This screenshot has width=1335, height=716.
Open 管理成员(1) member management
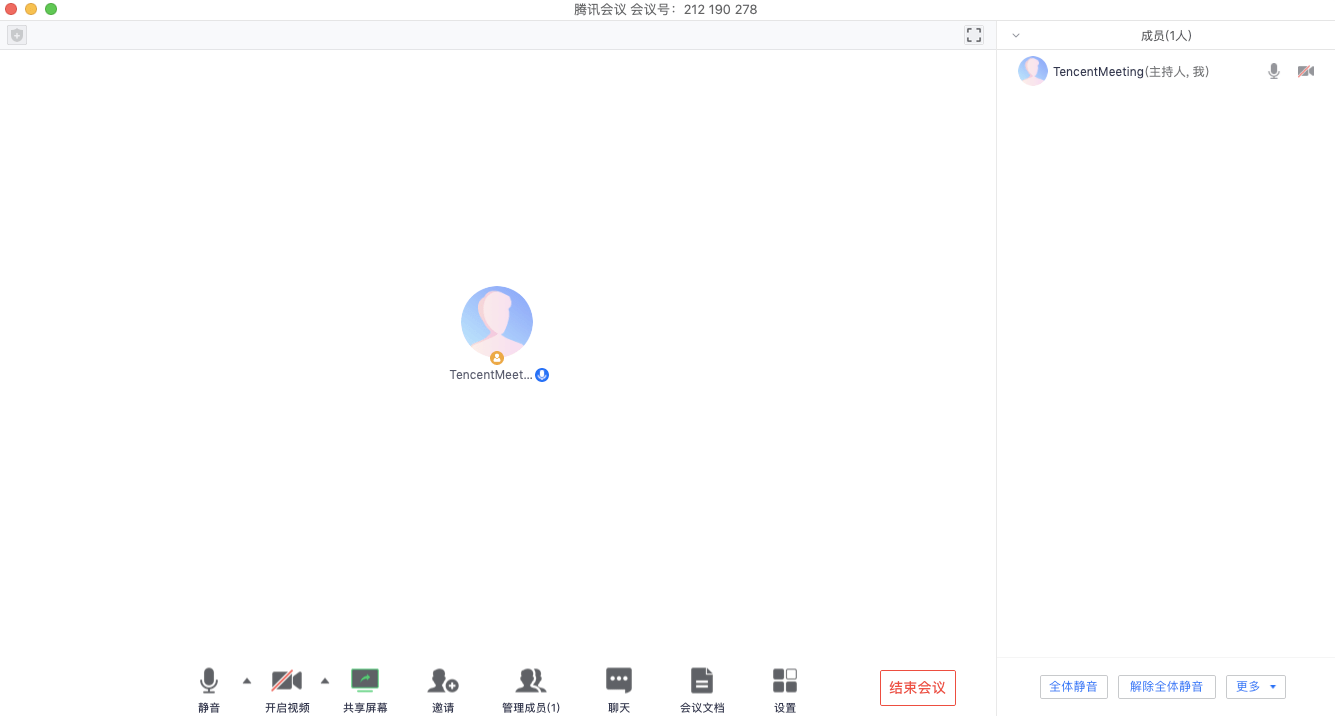click(x=531, y=690)
